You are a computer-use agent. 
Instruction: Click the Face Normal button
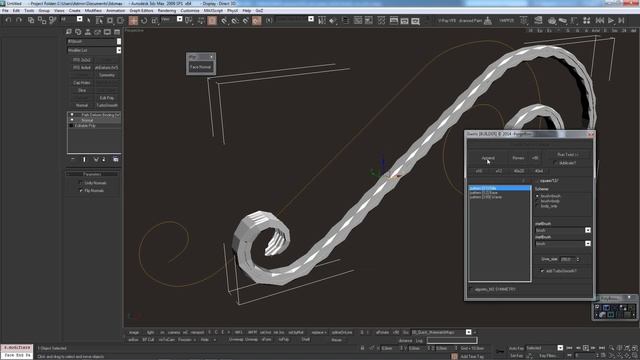click(201, 67)
